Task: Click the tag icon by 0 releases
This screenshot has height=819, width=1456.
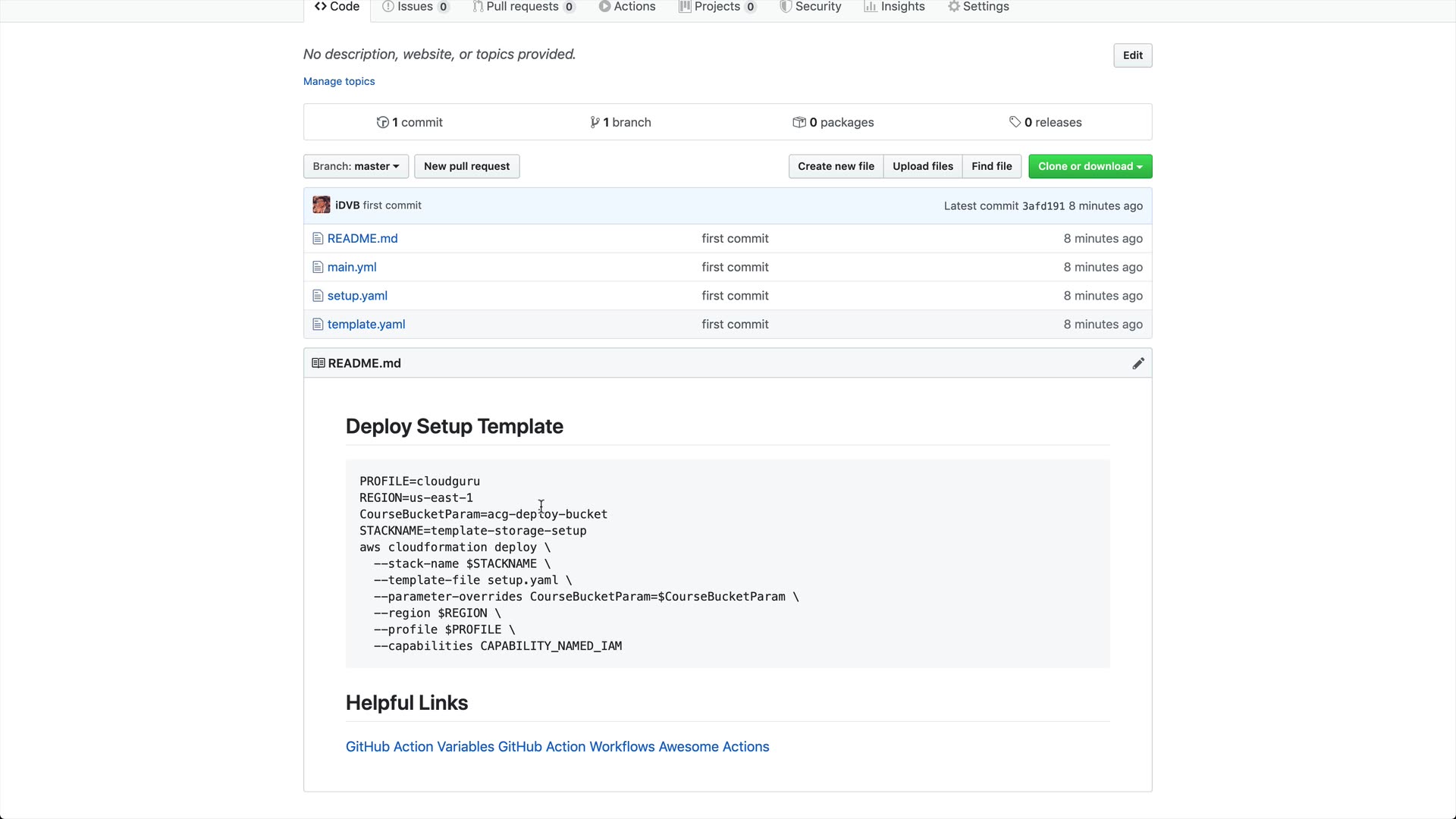Action: click(1015, 122)
